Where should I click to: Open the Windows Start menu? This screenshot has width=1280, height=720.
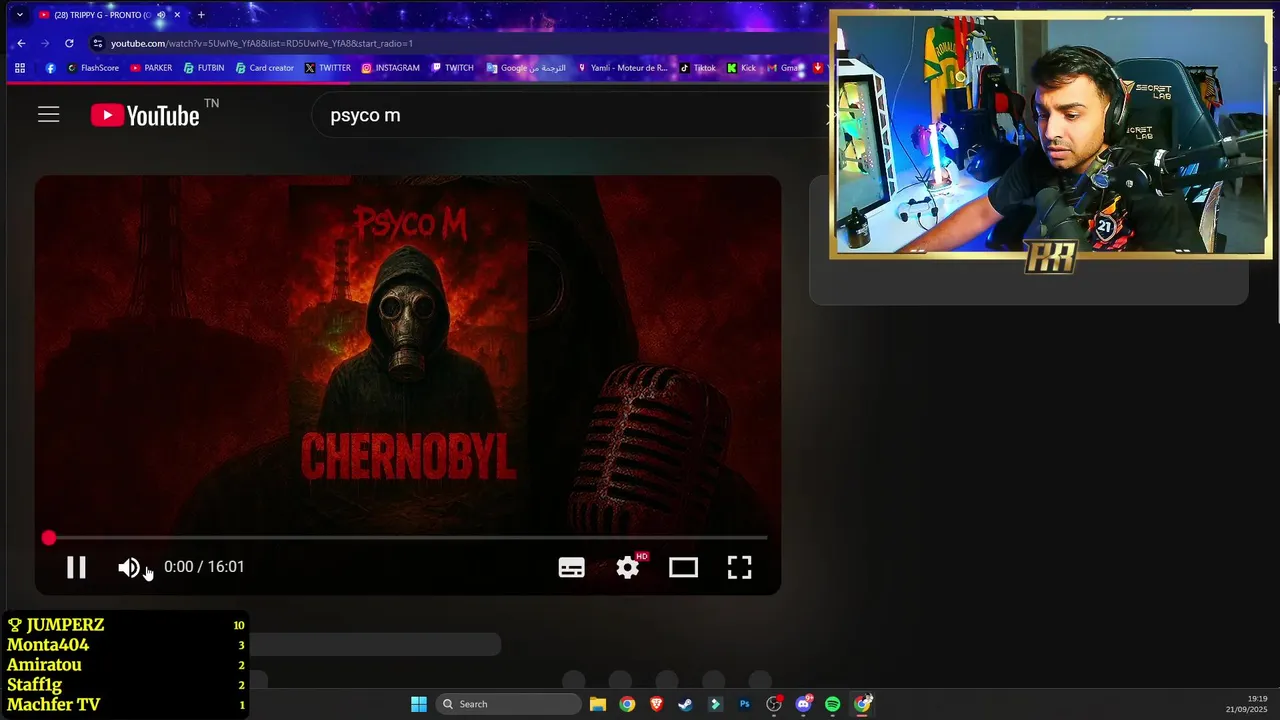pyautogui.click(x=419, y=704)
